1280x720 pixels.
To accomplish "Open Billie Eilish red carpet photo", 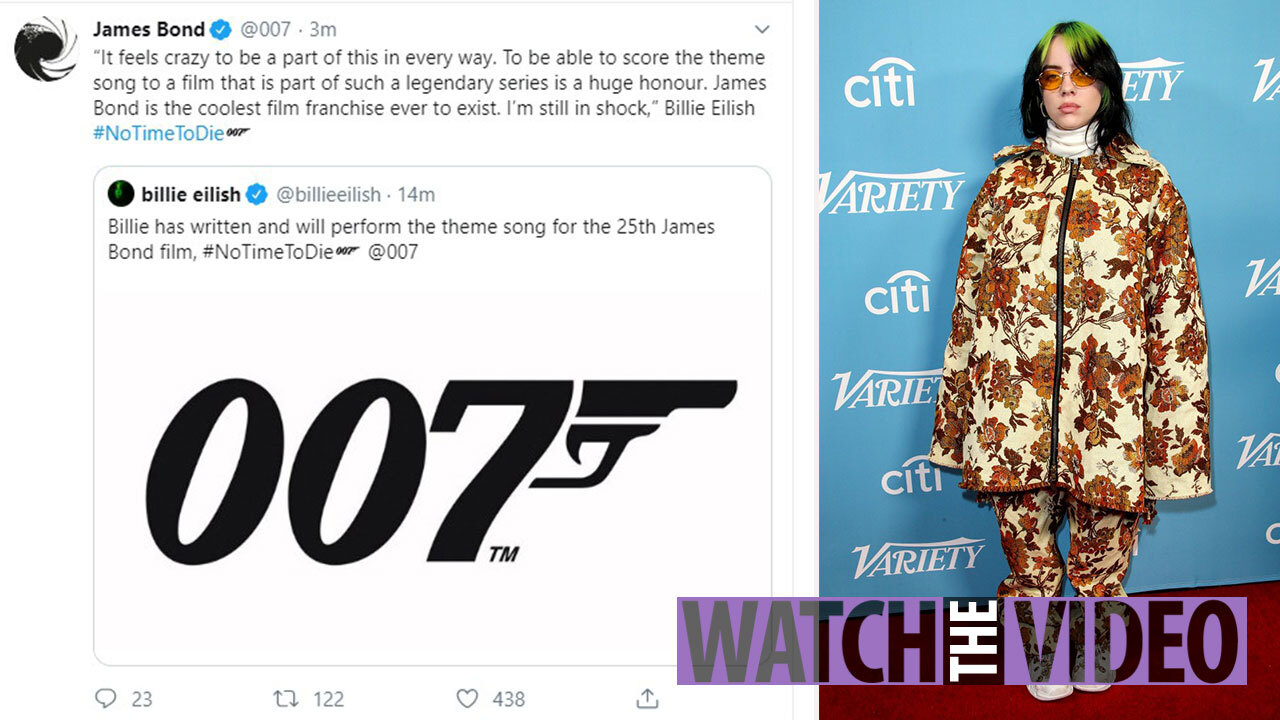I will pos(1049,300).
